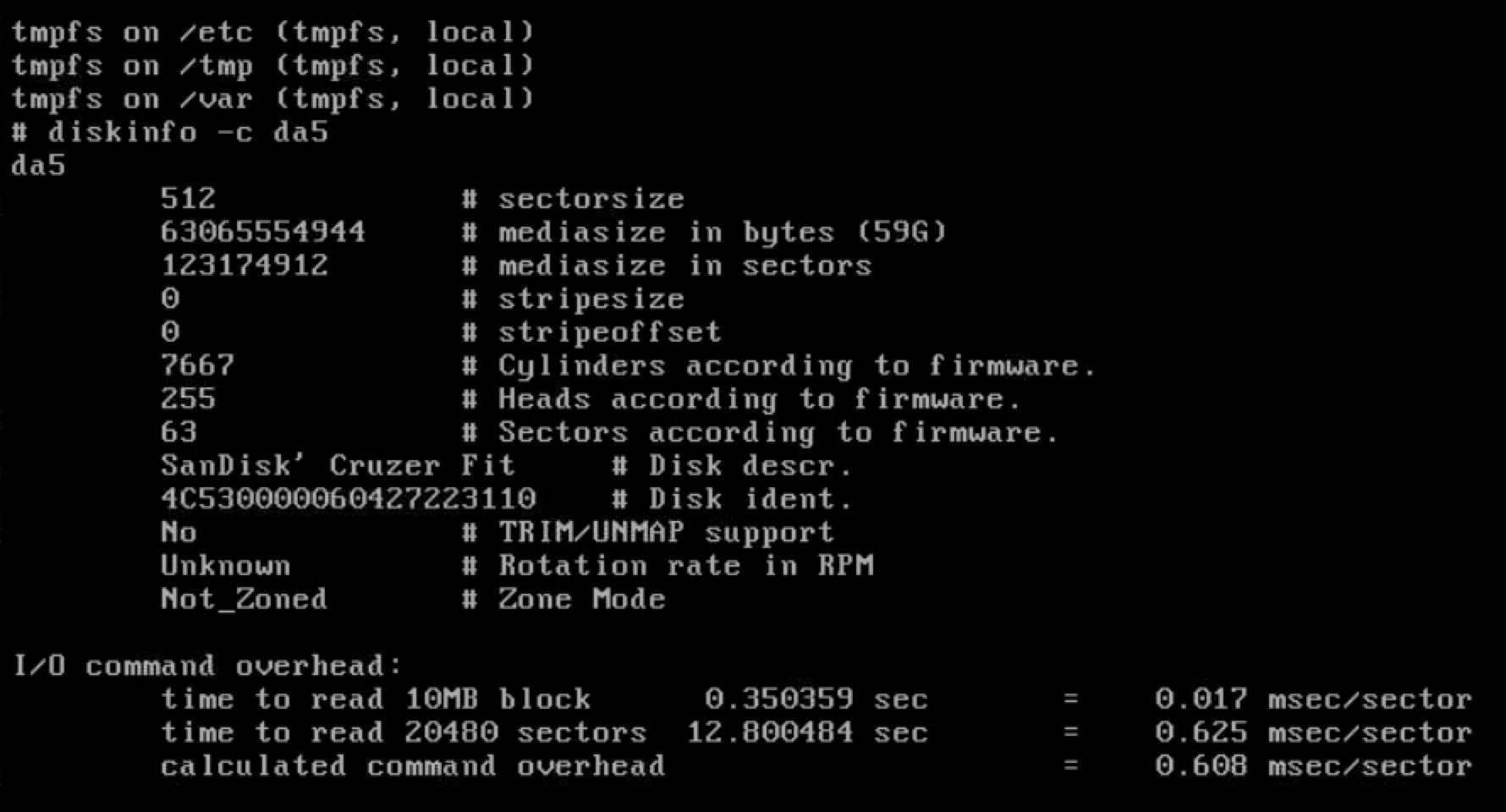Click the "I/O command overhead:" heading
The height and width of the screenshot is (812, 1506).
pyautogui.click(x=207, y=666)
